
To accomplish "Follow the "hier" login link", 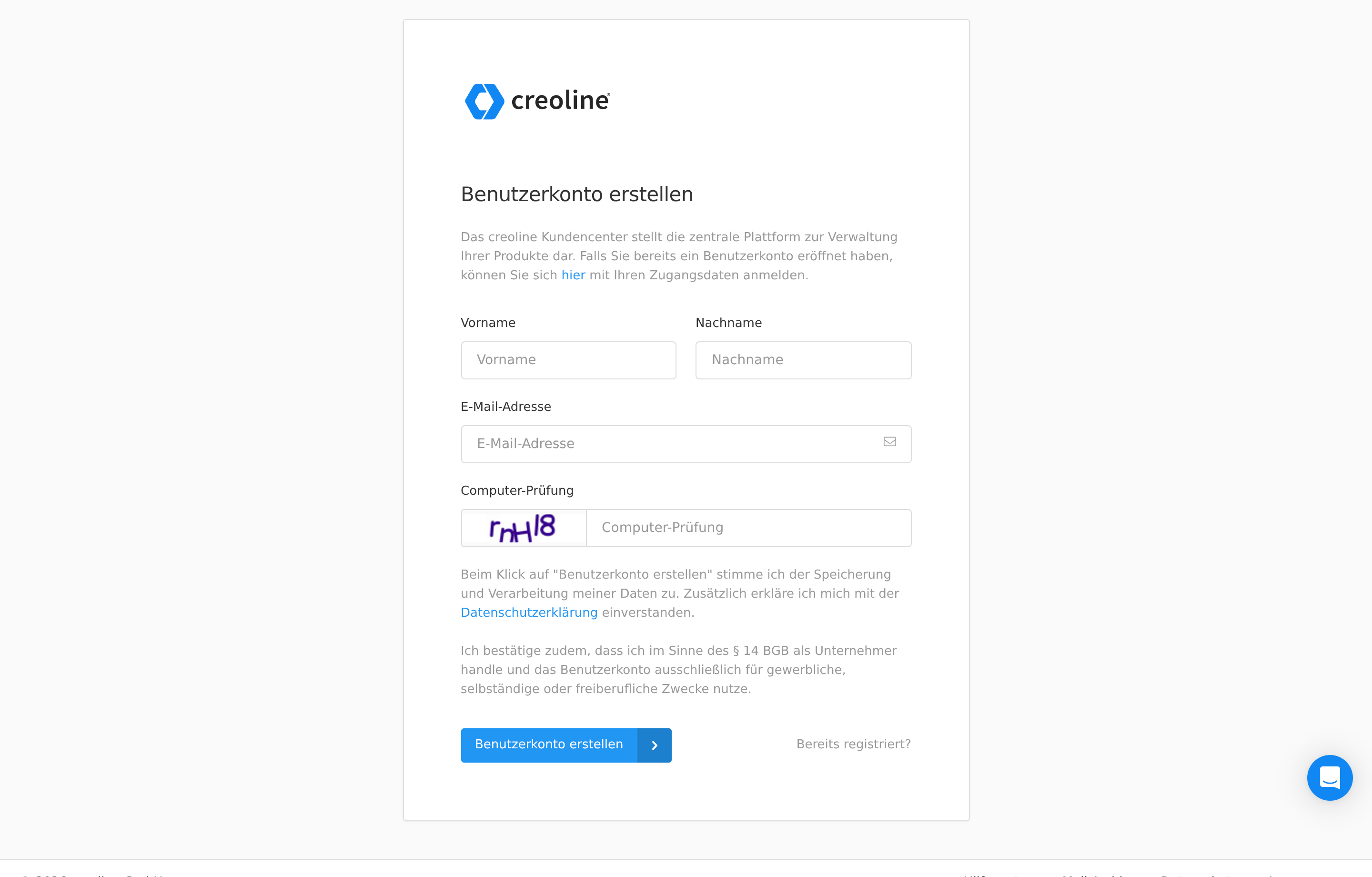I will [573, 275].
